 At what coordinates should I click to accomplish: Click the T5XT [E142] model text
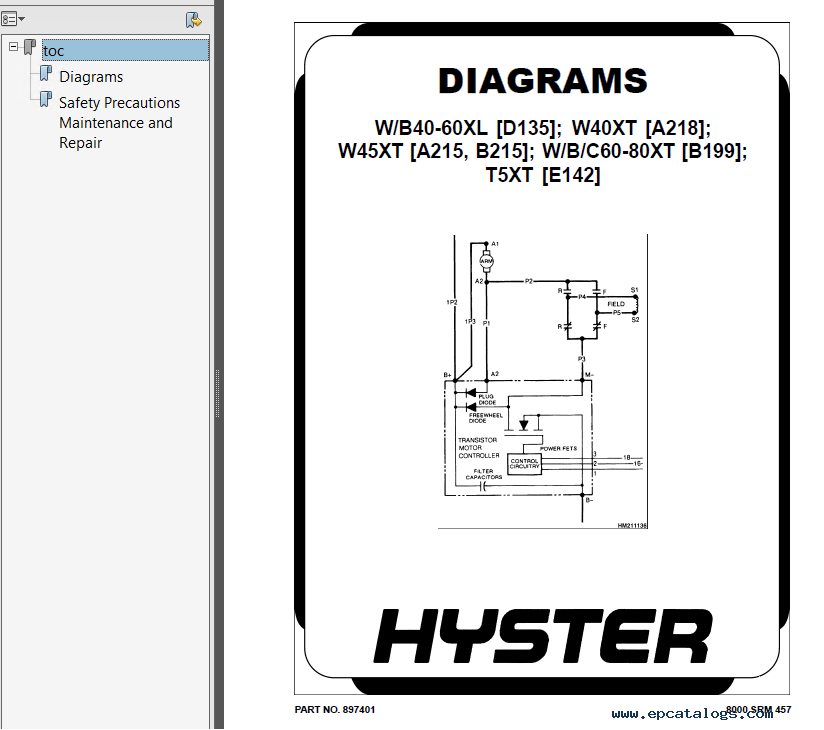click(x=542, y=175)
